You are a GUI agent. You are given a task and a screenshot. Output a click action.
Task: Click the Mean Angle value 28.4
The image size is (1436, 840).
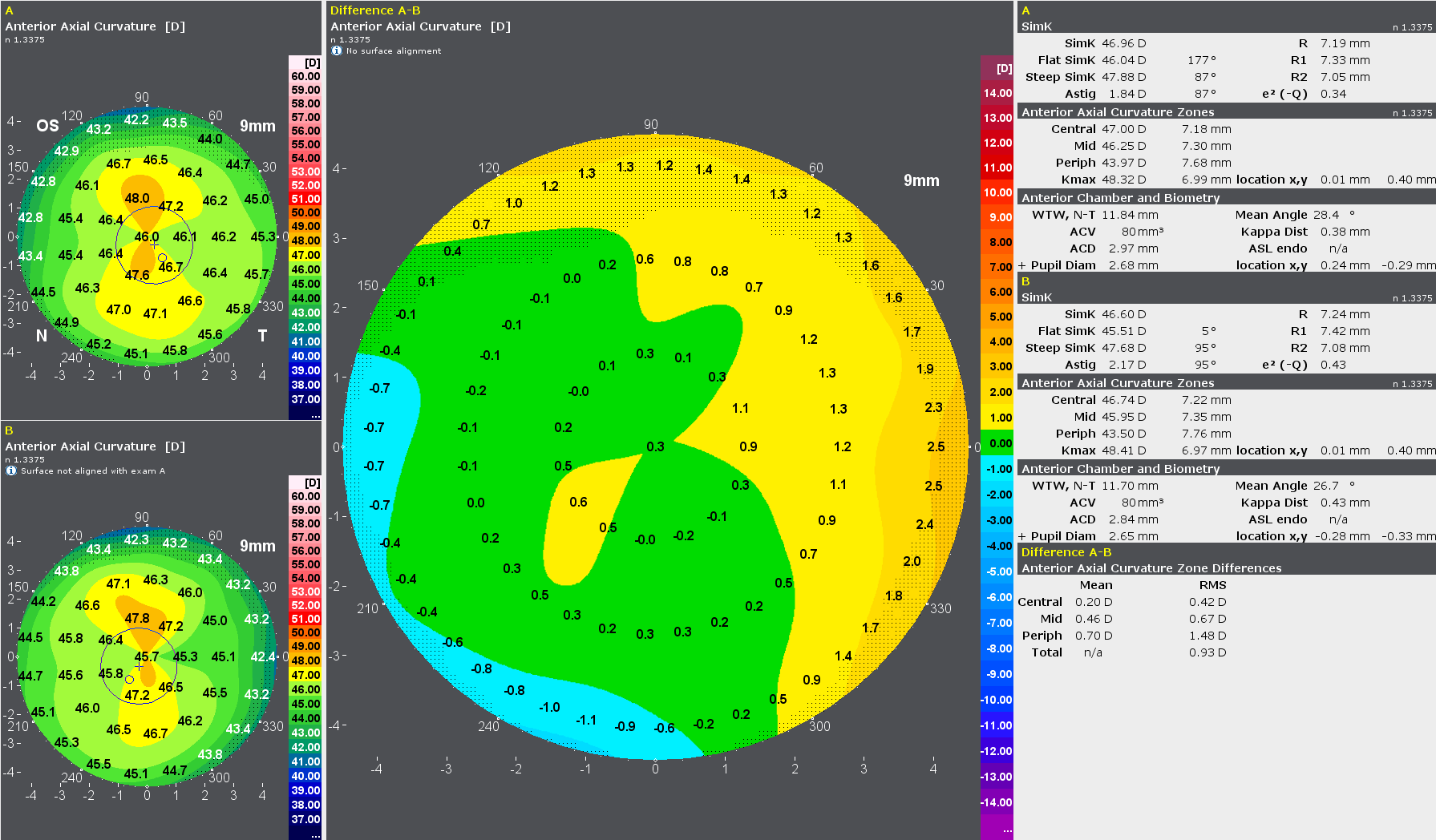tap(1326, 215)
